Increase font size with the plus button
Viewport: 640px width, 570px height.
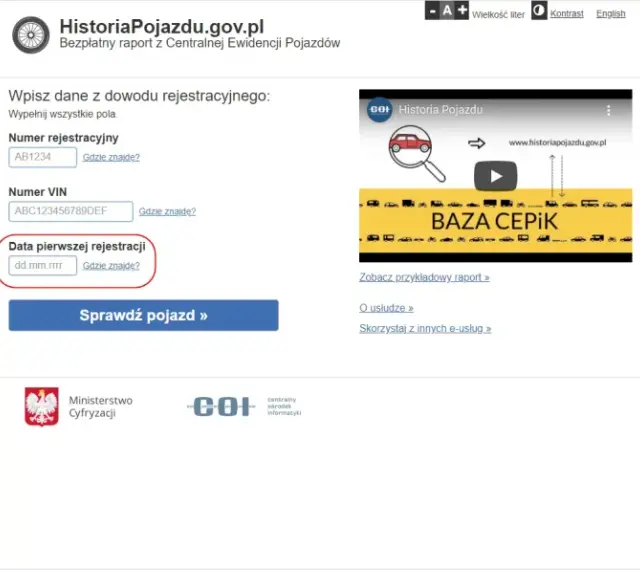click(462, 10)
